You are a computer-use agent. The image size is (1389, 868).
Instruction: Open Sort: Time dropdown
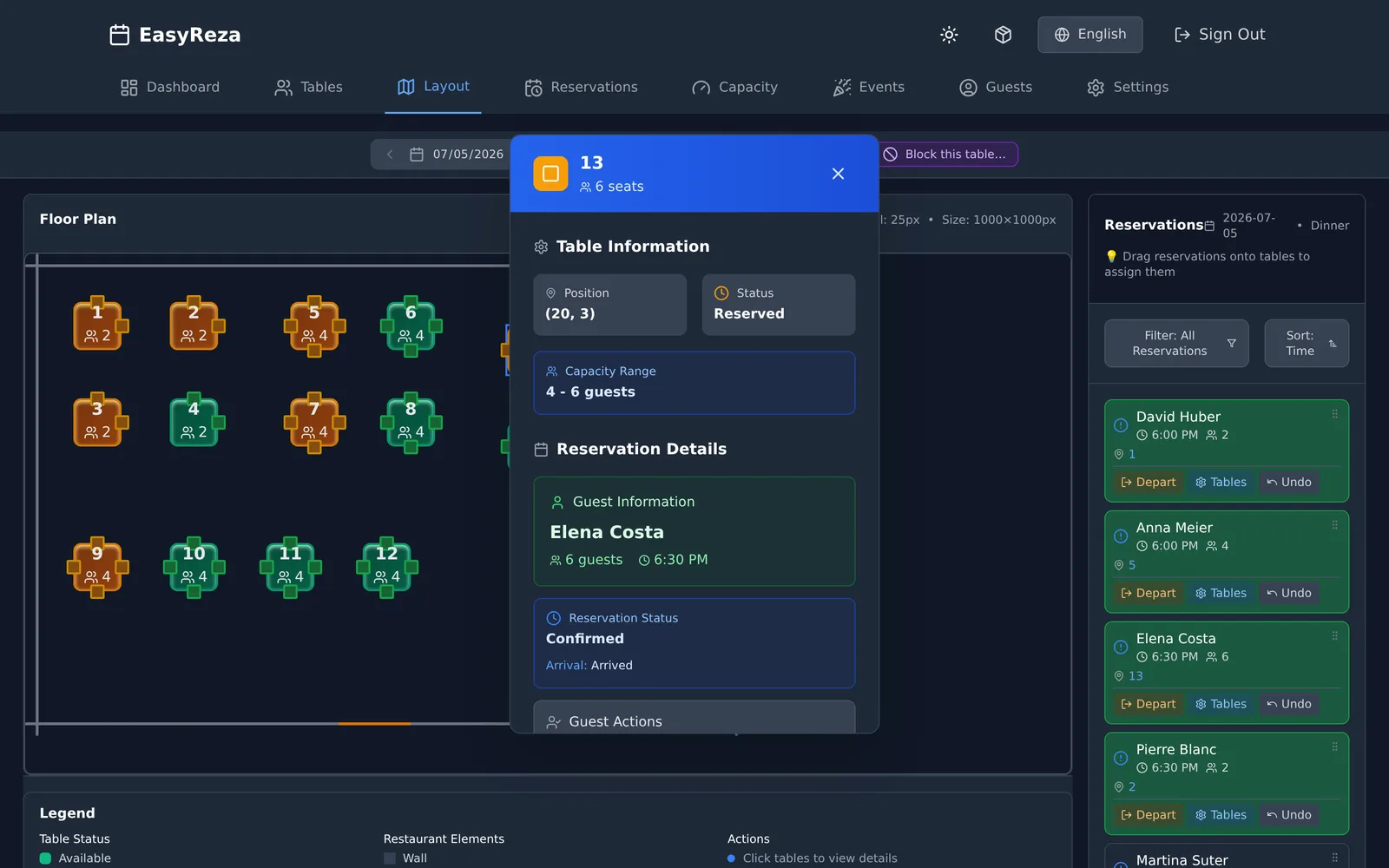click(x=1307, y=343)
